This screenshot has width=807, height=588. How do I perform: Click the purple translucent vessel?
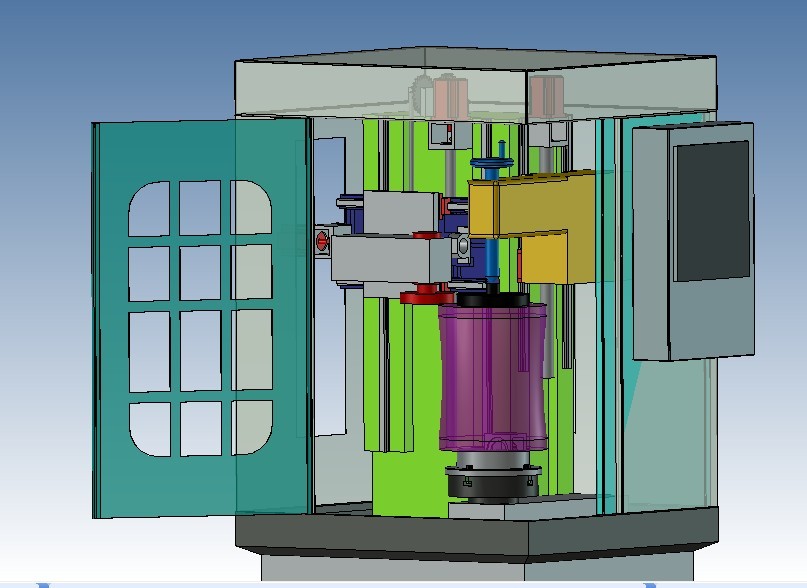click(x=492, y=375)
